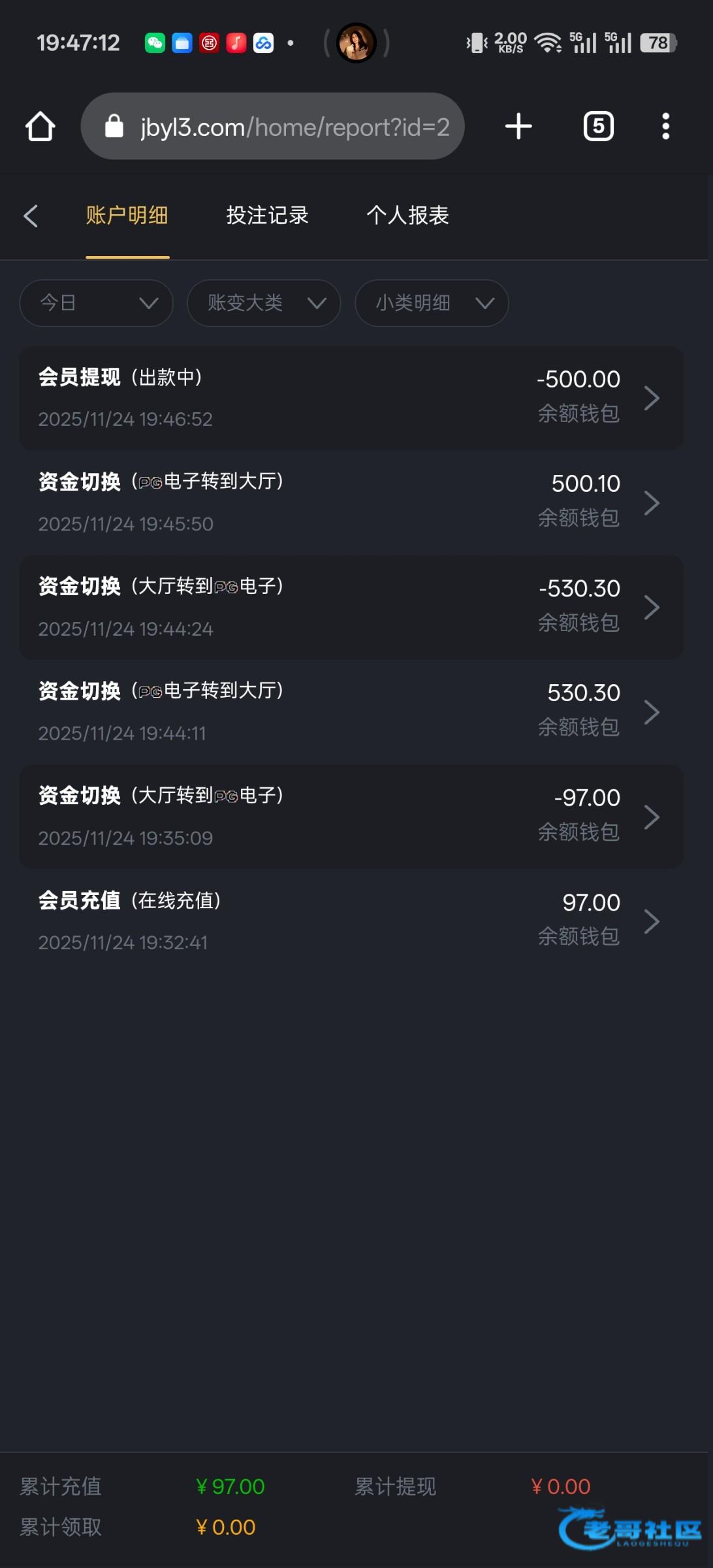Tap the back arrow beside 账户明细
The image size is (713, 1568).
[31, 216]
